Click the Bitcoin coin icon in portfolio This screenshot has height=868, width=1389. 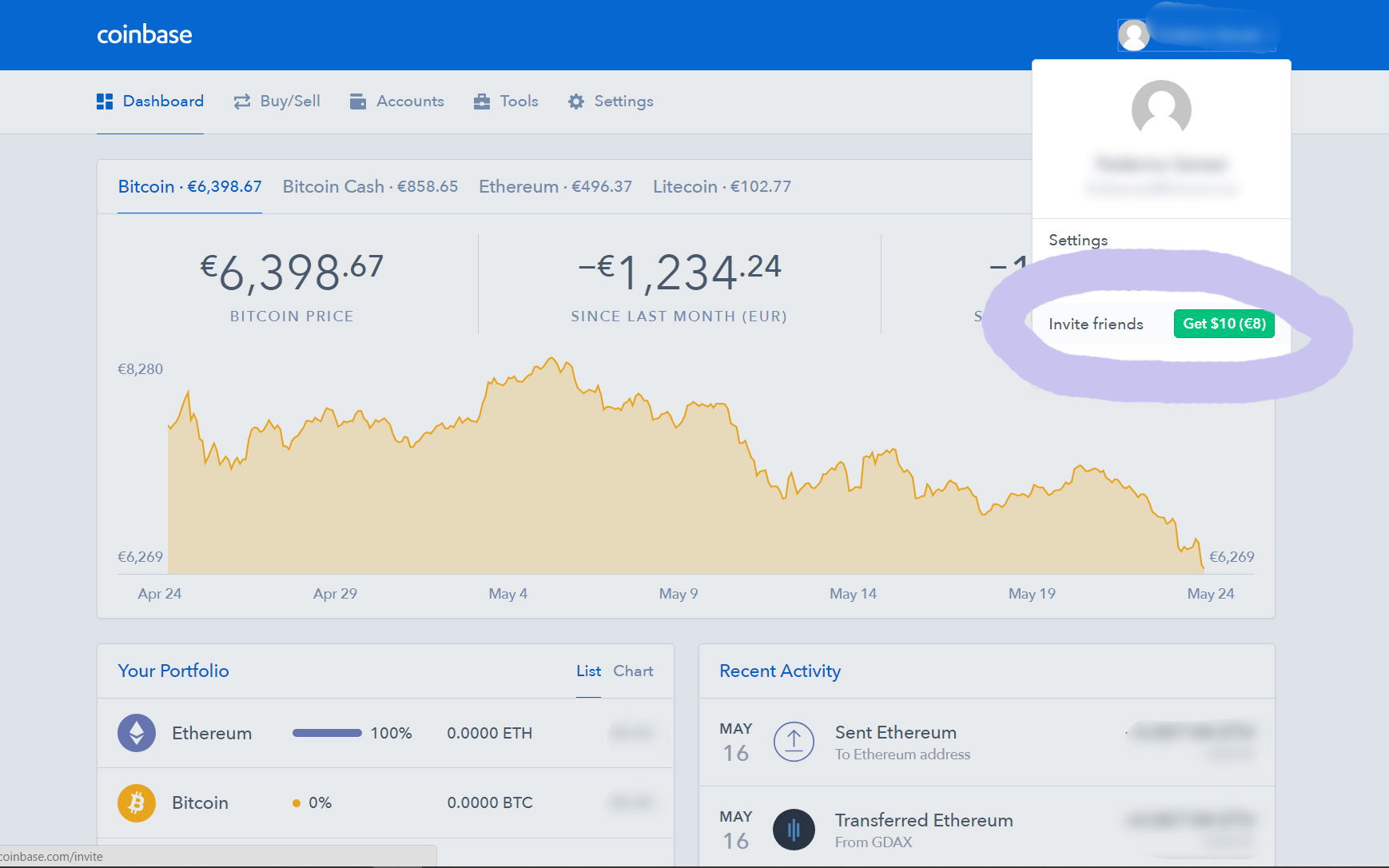(x=137, y=803)
